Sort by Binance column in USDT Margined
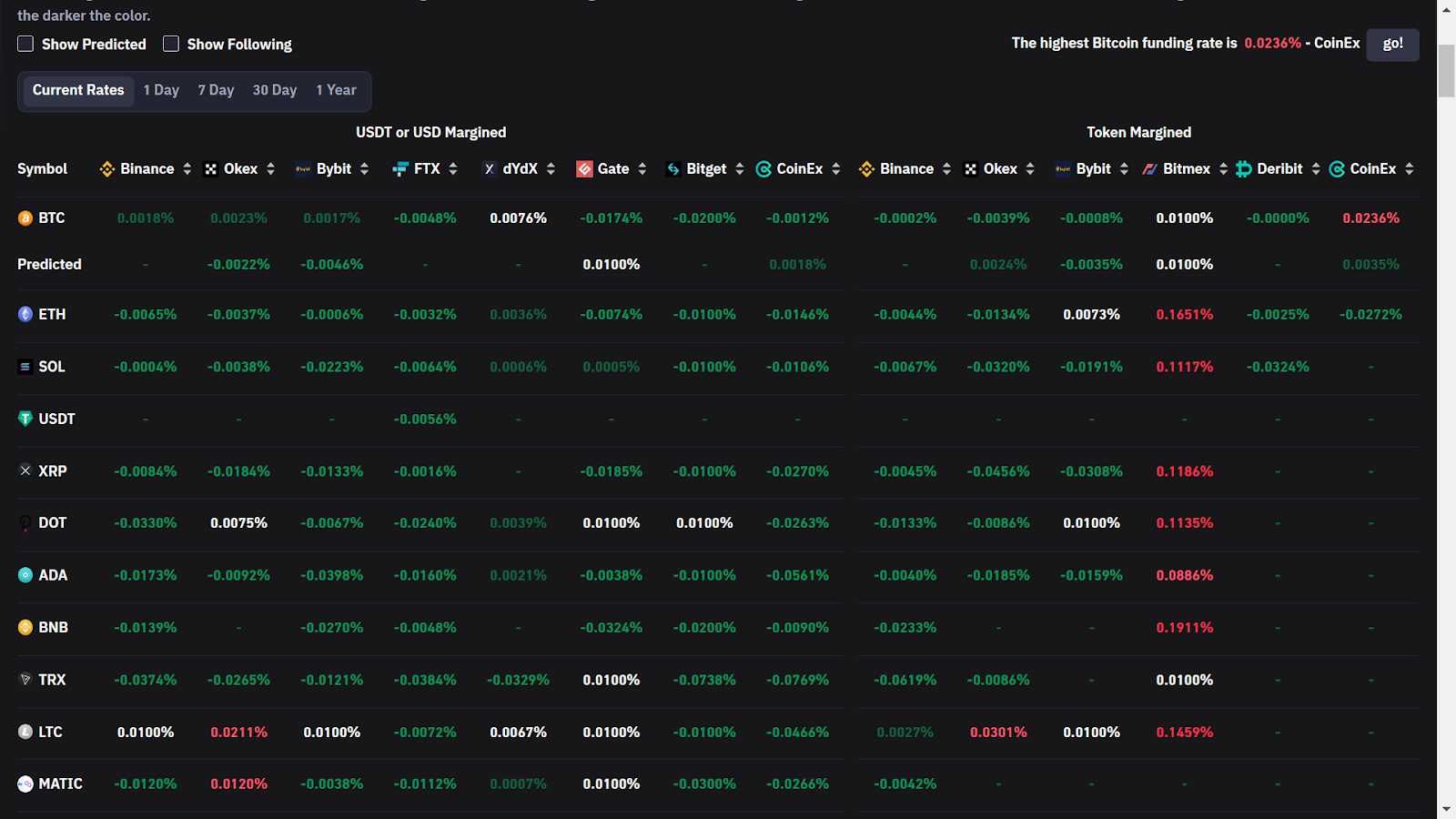This screenshot has height=819, width=1456. [187, 169]
